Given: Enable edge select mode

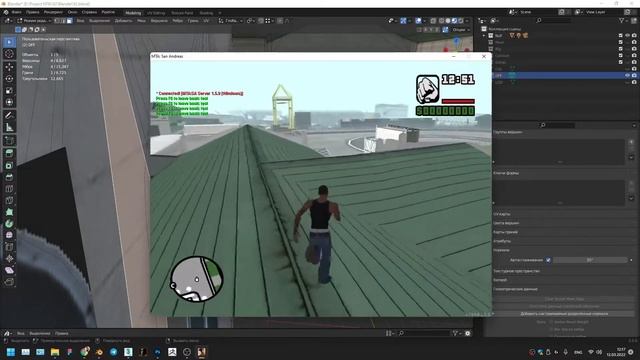Looking at the screenshot, I should (x=63, y=20).
